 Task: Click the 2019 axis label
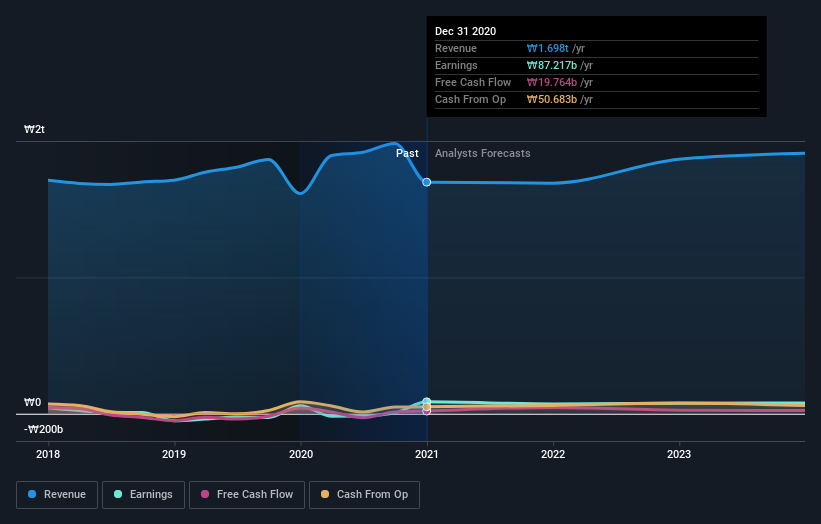174,454
